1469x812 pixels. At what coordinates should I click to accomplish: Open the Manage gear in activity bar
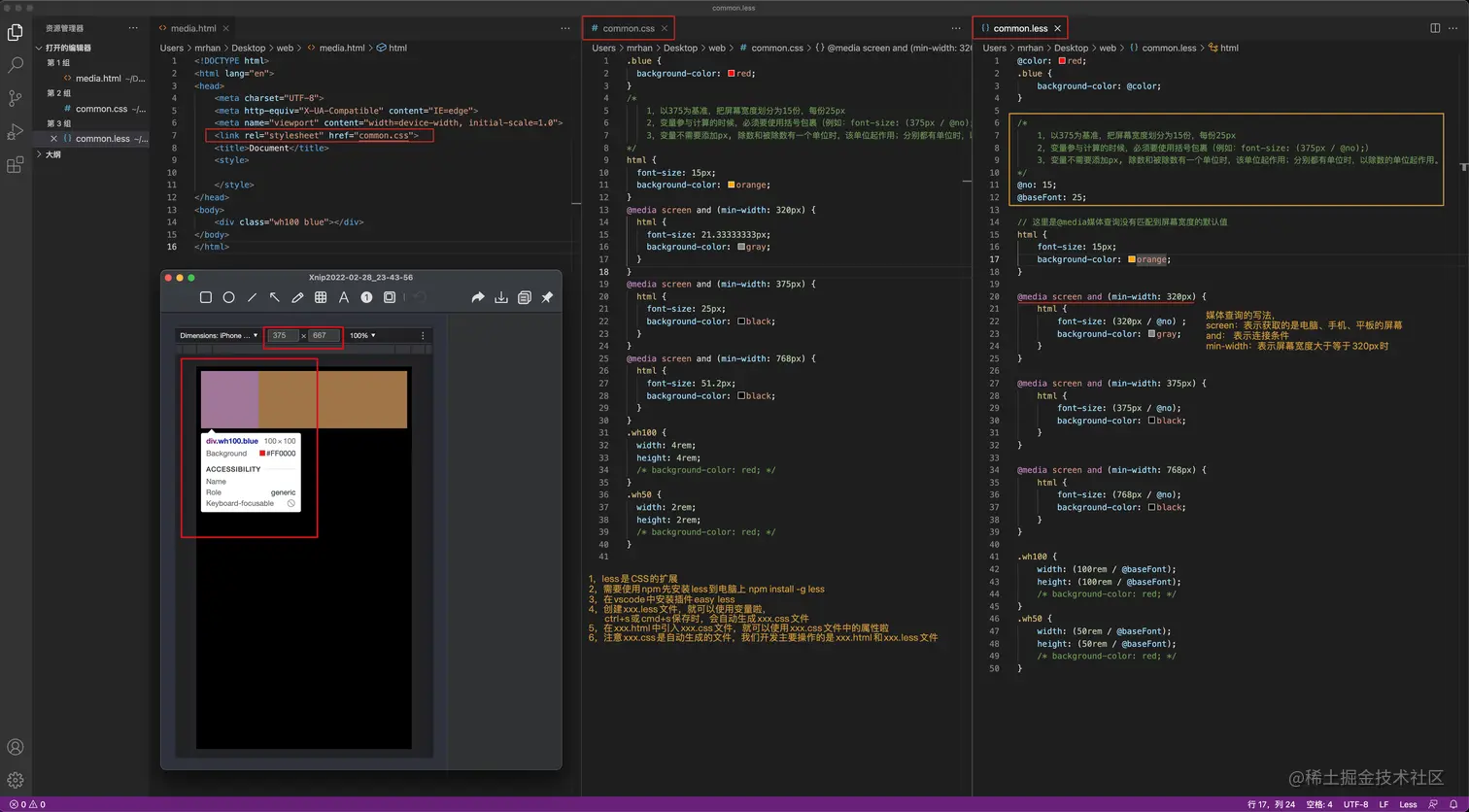(16, 780)
